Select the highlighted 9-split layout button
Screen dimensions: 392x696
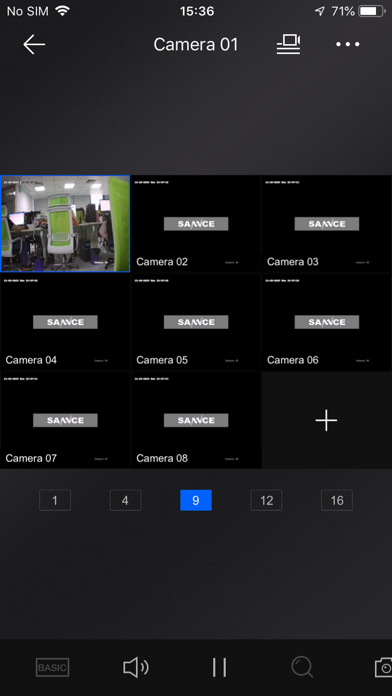click(x=196, y=500)
